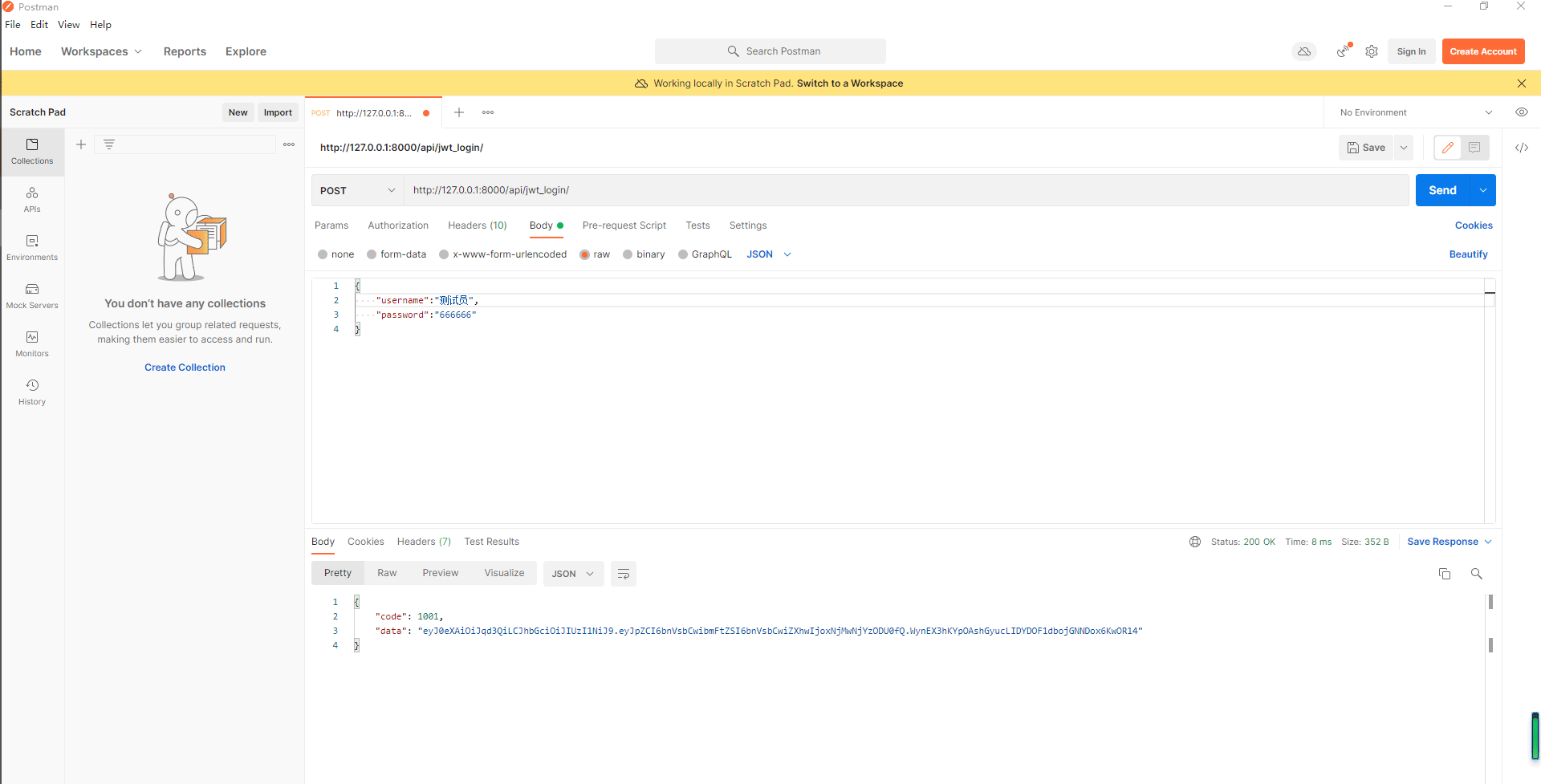Switch to the Tests tab
Image resolution: width=1541 pixels, height=784 pixels.
[x=697, y=225]
